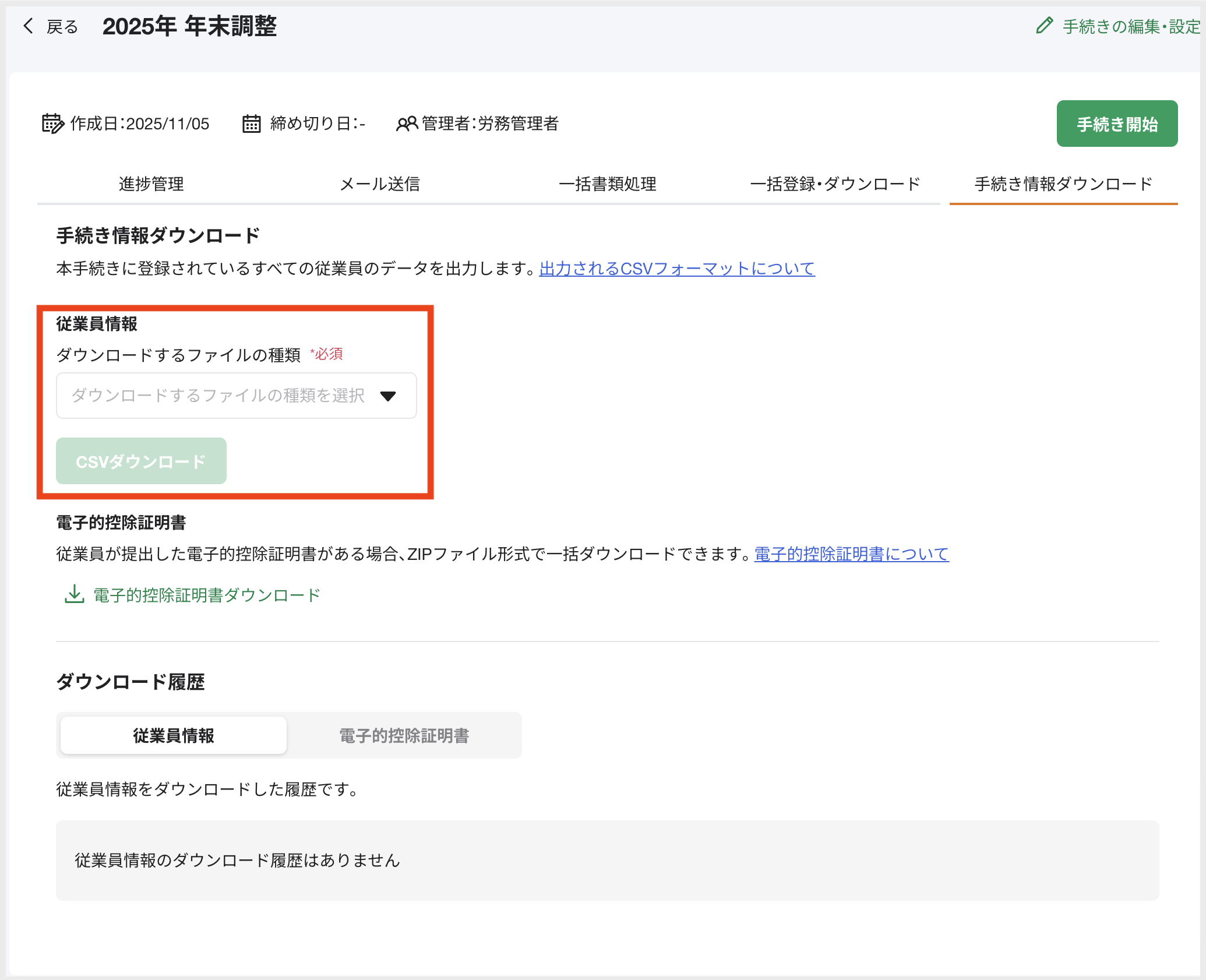Click the calendar icon beside 締め切り日

click(x=251, y=123)
